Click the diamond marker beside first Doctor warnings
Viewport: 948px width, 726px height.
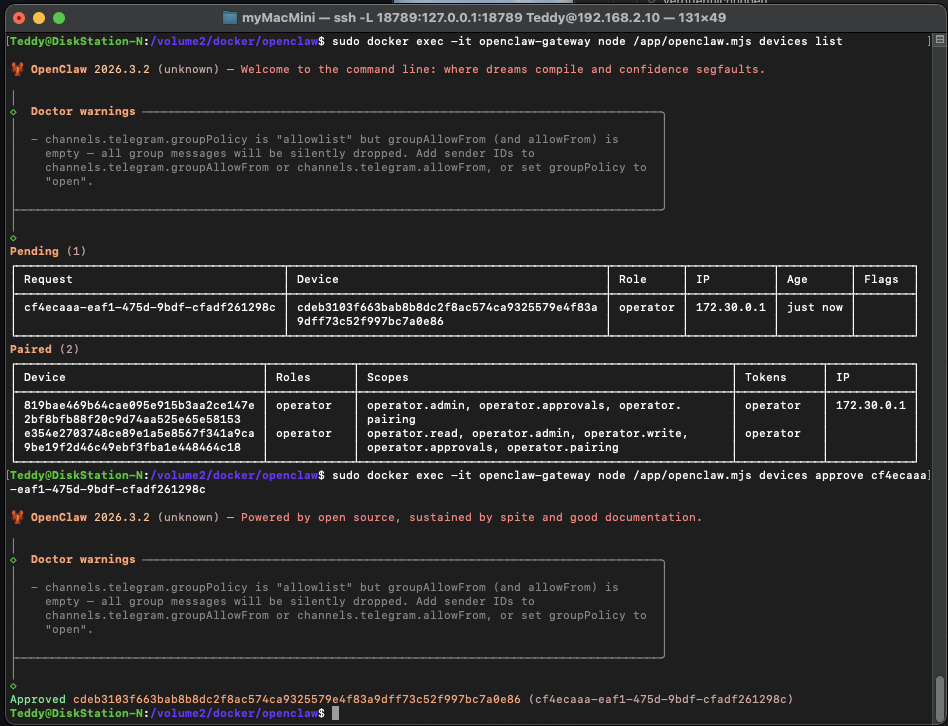(13, 112)
